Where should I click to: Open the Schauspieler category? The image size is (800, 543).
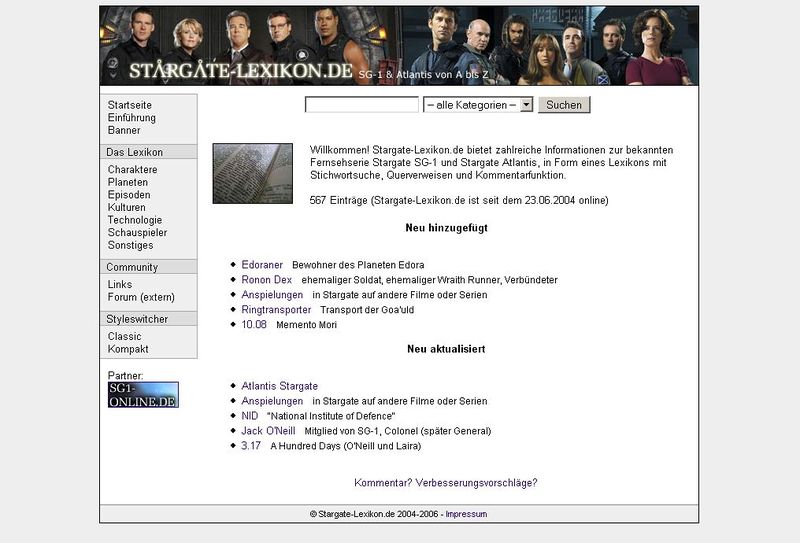coord(137,232)
